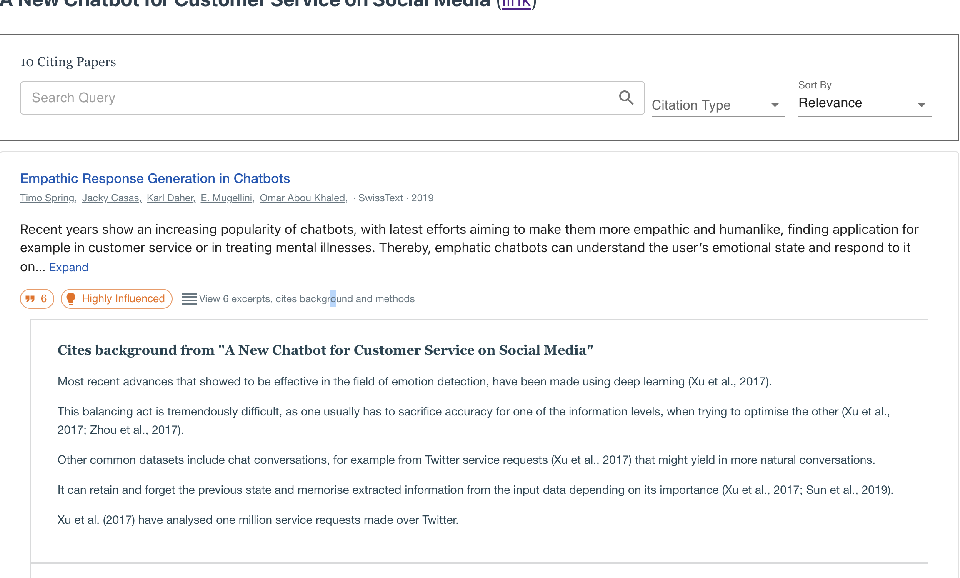
Task: Click the three-line excerpts list icon
Action: pyautogui.click(x=189, y=299)
